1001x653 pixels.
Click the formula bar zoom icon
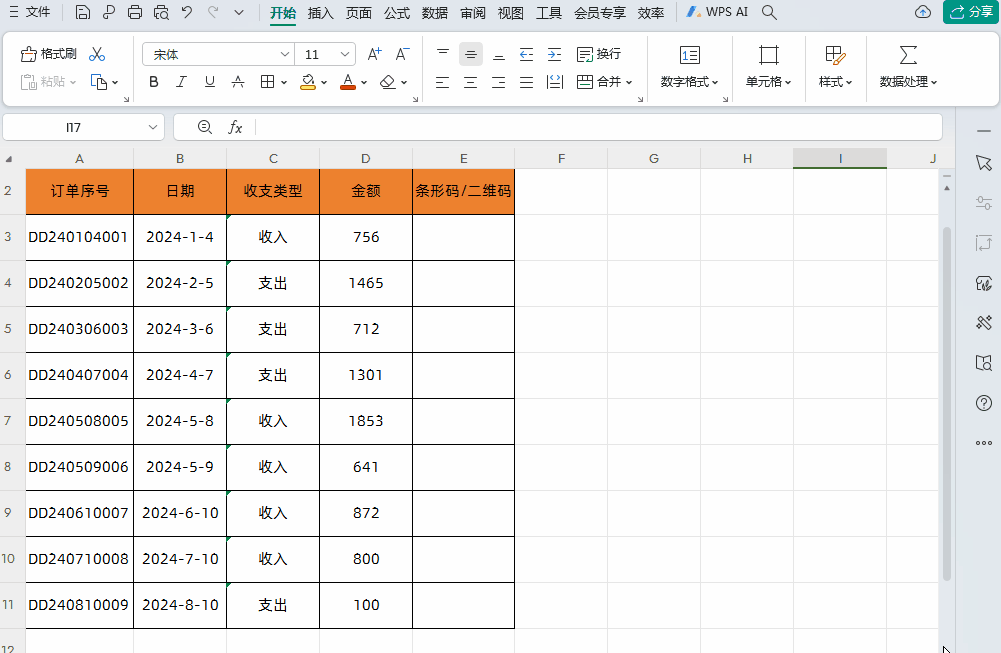(204, 127)
